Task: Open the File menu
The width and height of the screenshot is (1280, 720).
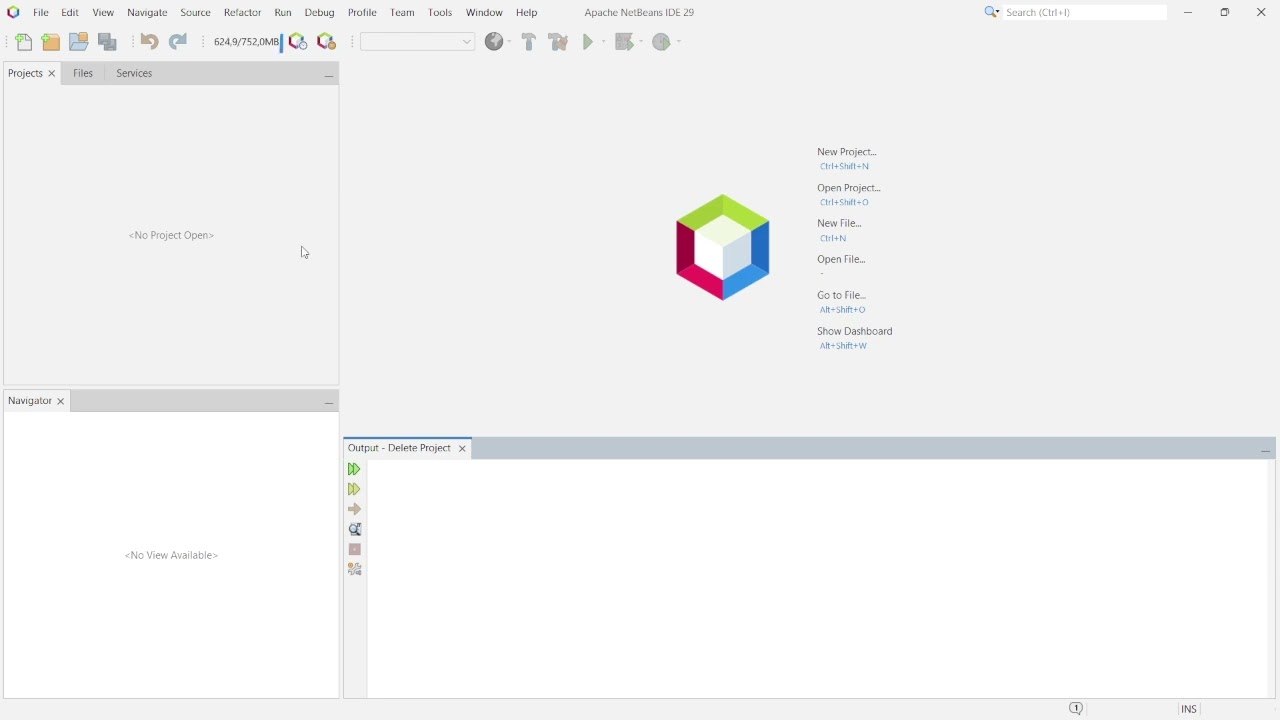Action: tap(41, 13)
